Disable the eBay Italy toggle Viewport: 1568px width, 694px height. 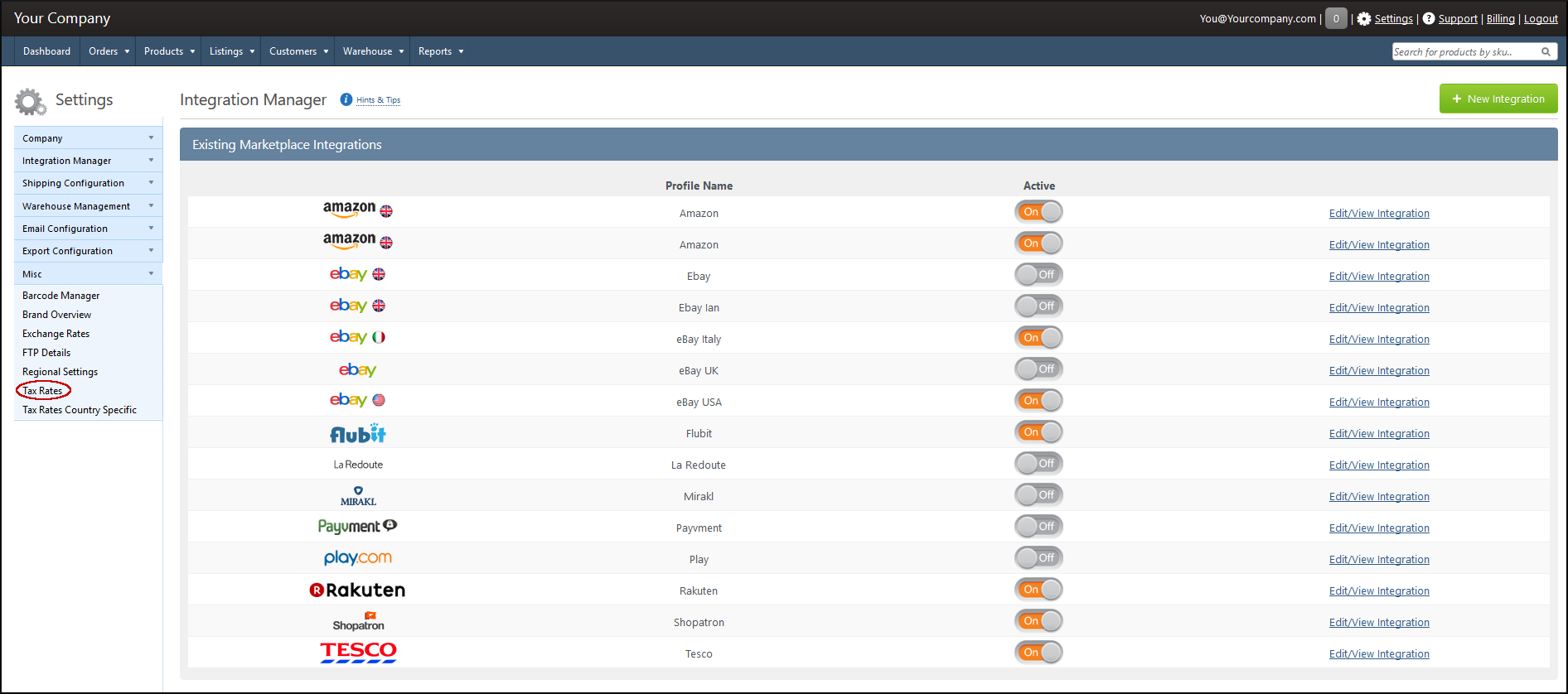[x=1038, y=338]
